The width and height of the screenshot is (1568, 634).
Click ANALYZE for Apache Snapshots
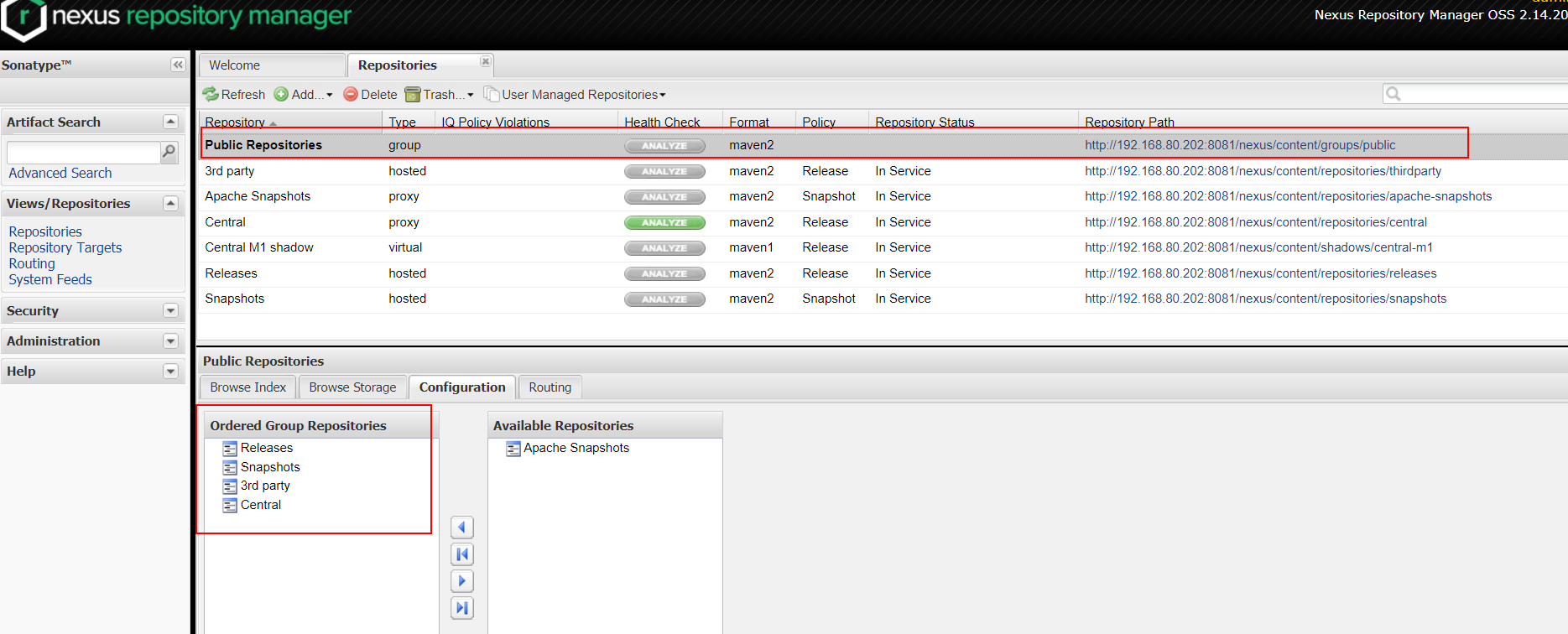click(664, 197)
